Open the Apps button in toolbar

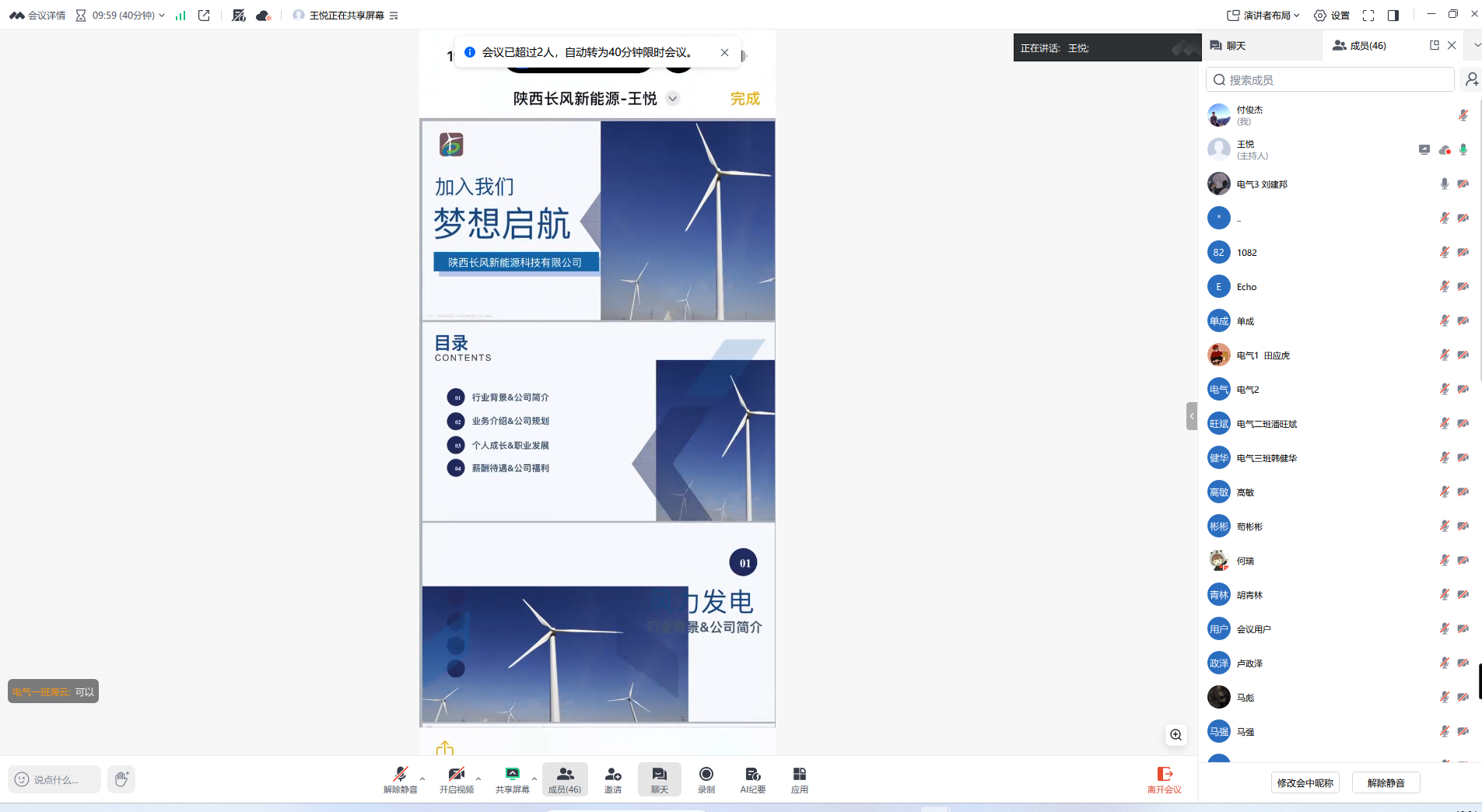coord(800,779)
